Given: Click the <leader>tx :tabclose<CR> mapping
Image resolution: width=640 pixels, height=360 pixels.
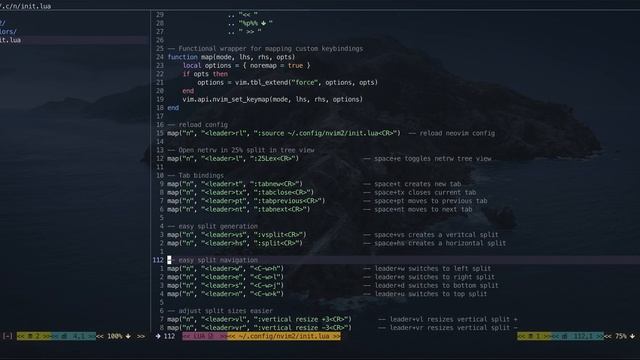Looking at the screenshot, I should pos(241,192).
